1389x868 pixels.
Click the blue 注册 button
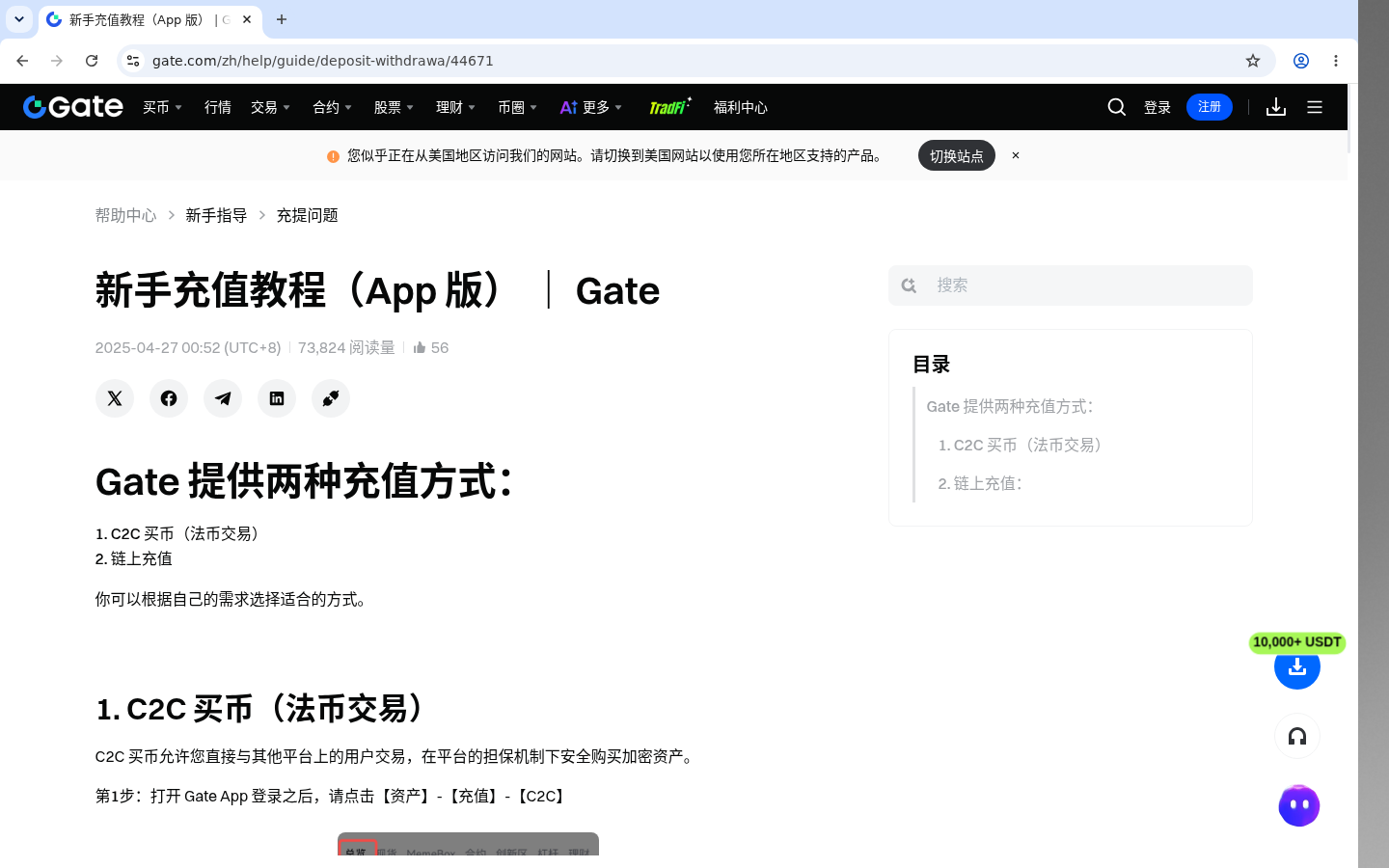(1210, 107)
